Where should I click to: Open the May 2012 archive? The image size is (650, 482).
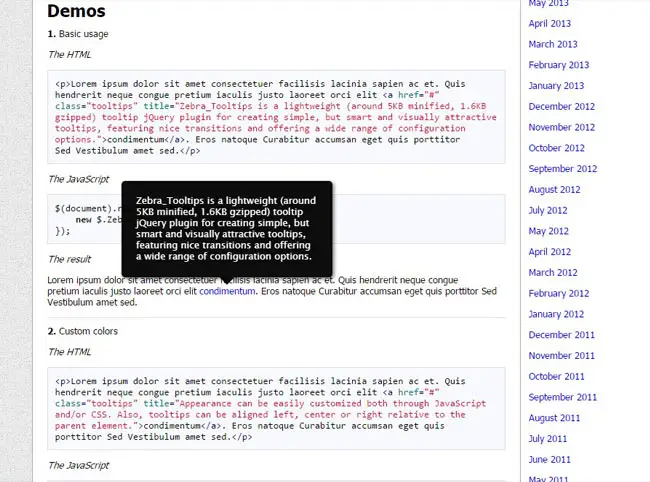pyautogui.click(x=549, y=231)
